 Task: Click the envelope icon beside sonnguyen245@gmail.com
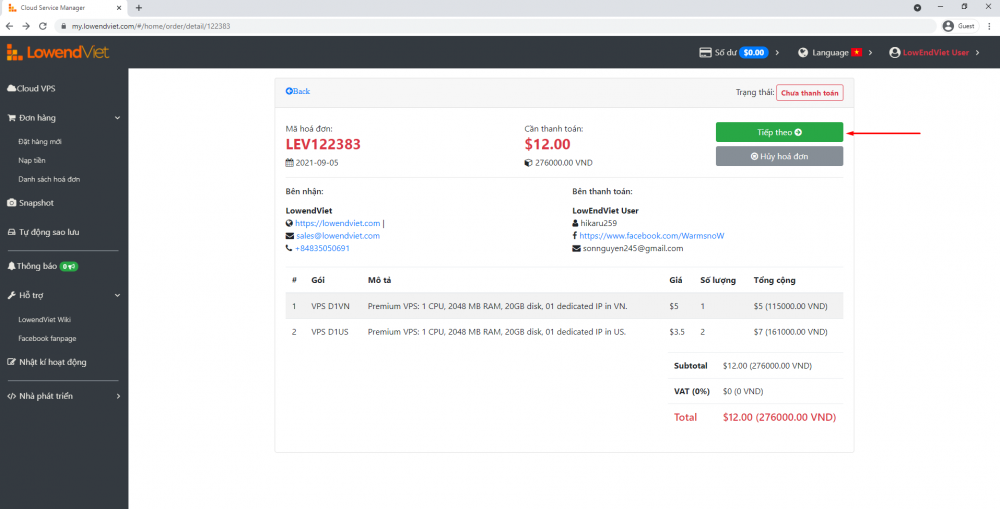577,249
